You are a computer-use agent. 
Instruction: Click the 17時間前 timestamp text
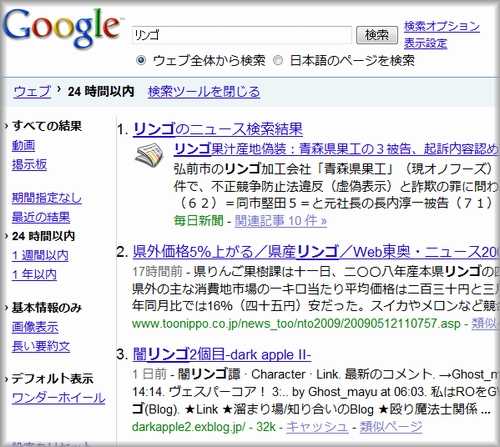pos(157,272)
